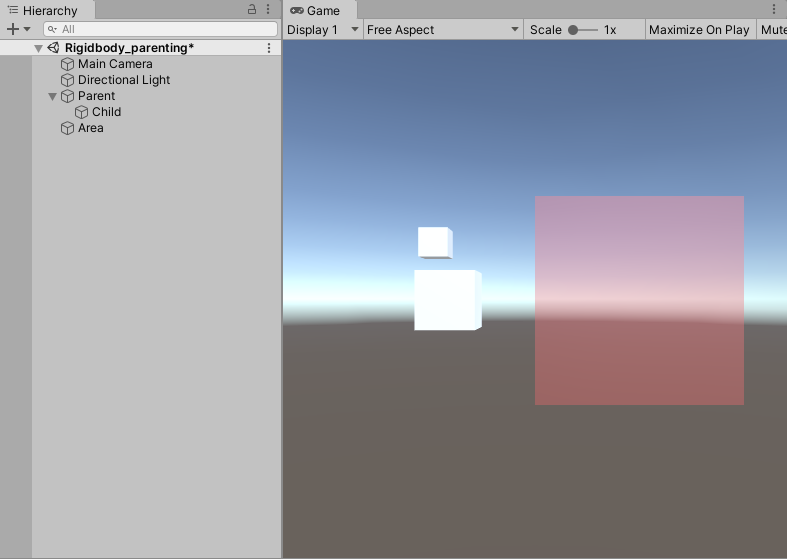Viewport: 787px width, 559px height.
Task: Collapse the Parent object foldout
Action: pos(52,96)
